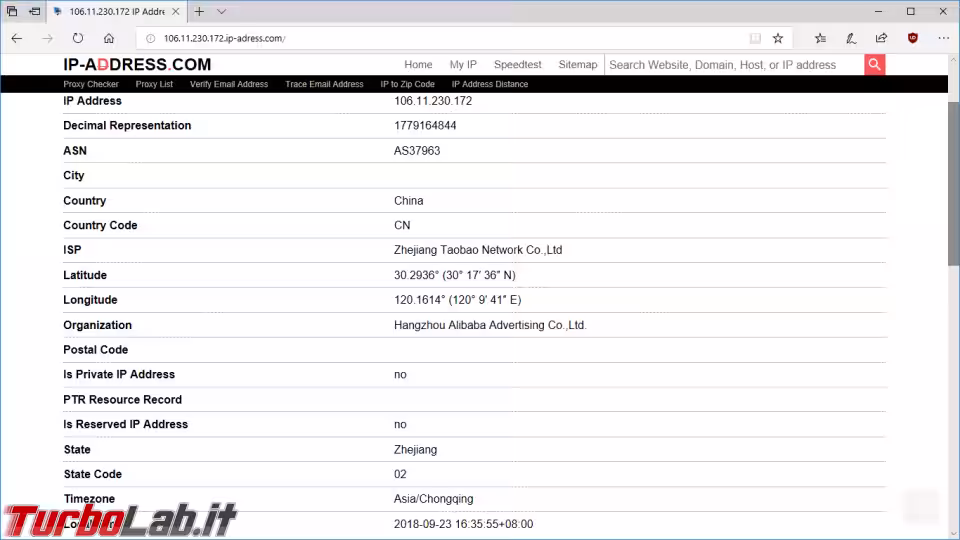960x540 pixels.
Task: Open the Settings and more menu
Action: pos(943,38)
